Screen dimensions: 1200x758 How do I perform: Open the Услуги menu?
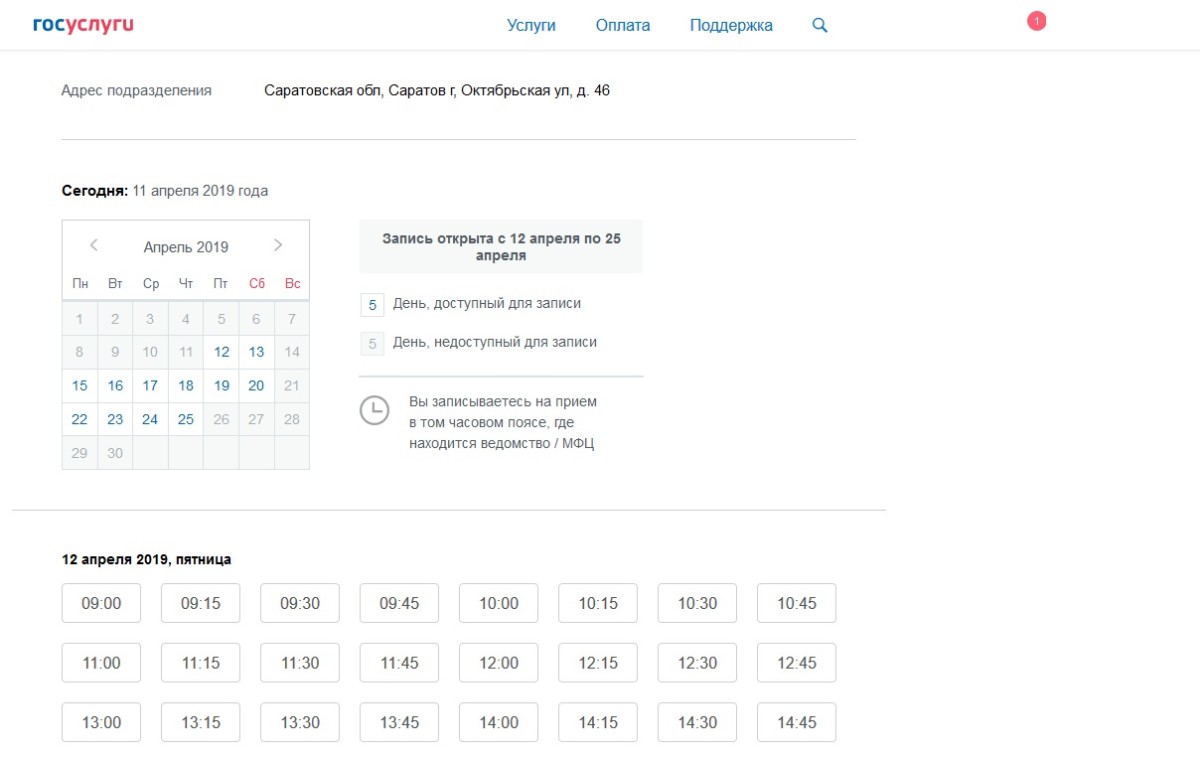[x=531, y=26]
